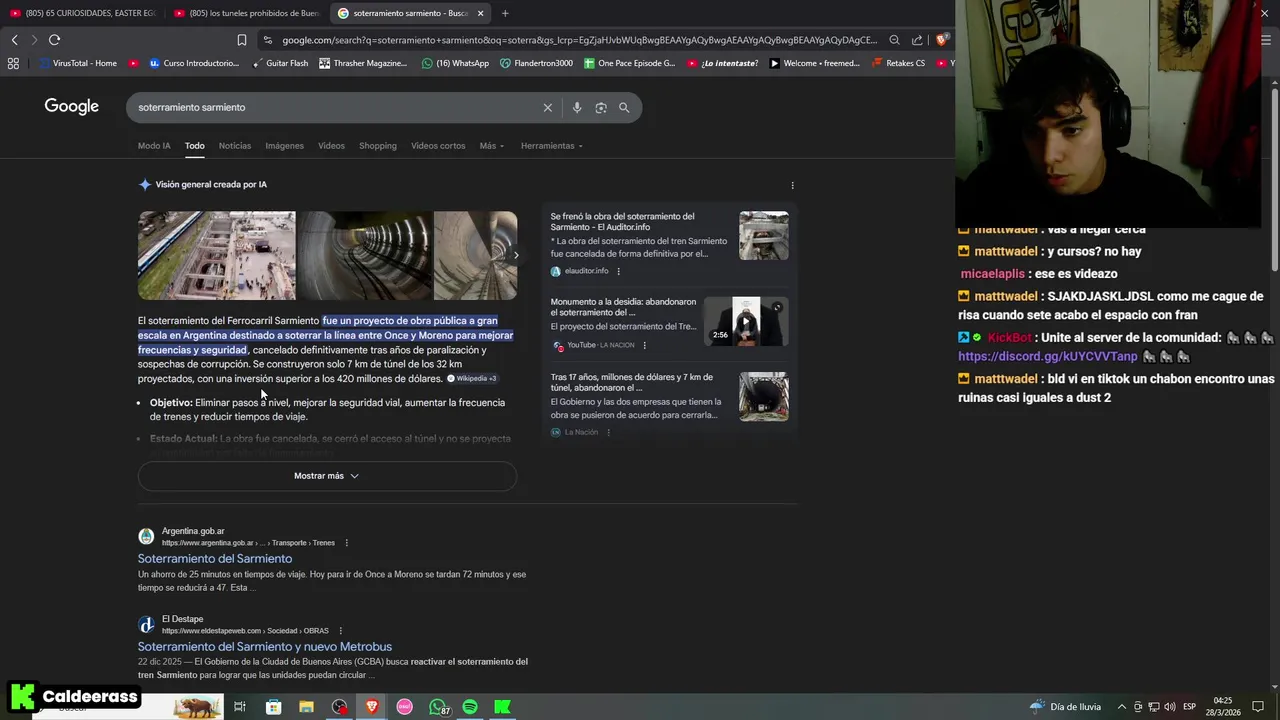Show next image in AI overview carousel
The width and height of the screenshot is (1280, 720).
coord(515,255)
